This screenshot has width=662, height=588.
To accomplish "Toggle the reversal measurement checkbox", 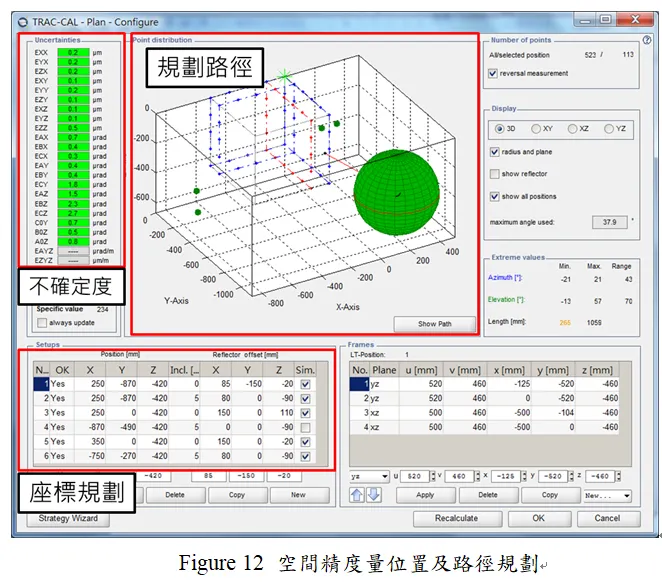I will point(493,73).
